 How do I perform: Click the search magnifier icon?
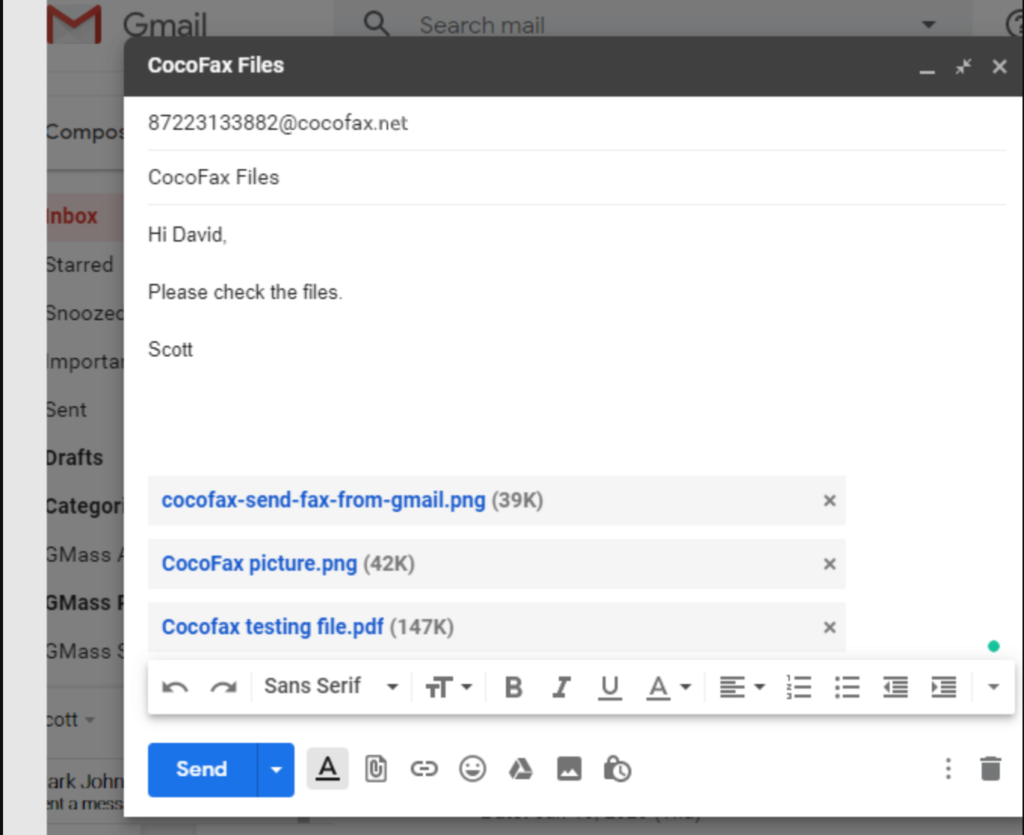[376, 24]
